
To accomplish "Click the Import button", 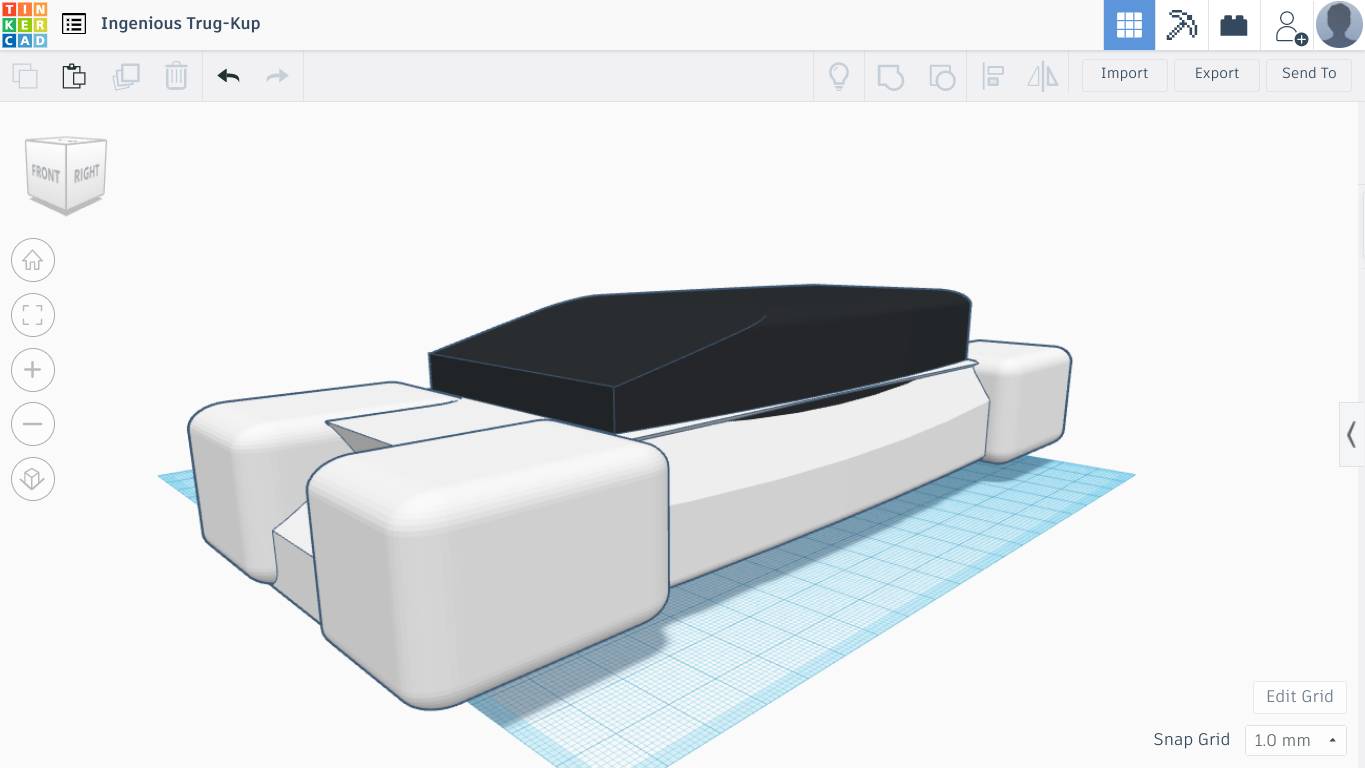I will pyautogui.click(x=1125, y=74).
